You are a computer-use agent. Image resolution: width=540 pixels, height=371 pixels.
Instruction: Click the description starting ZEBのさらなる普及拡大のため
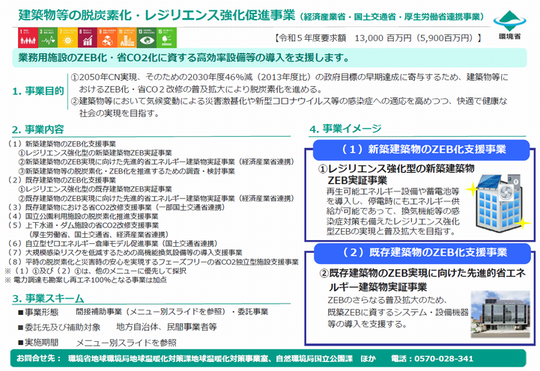coord(398,312)
